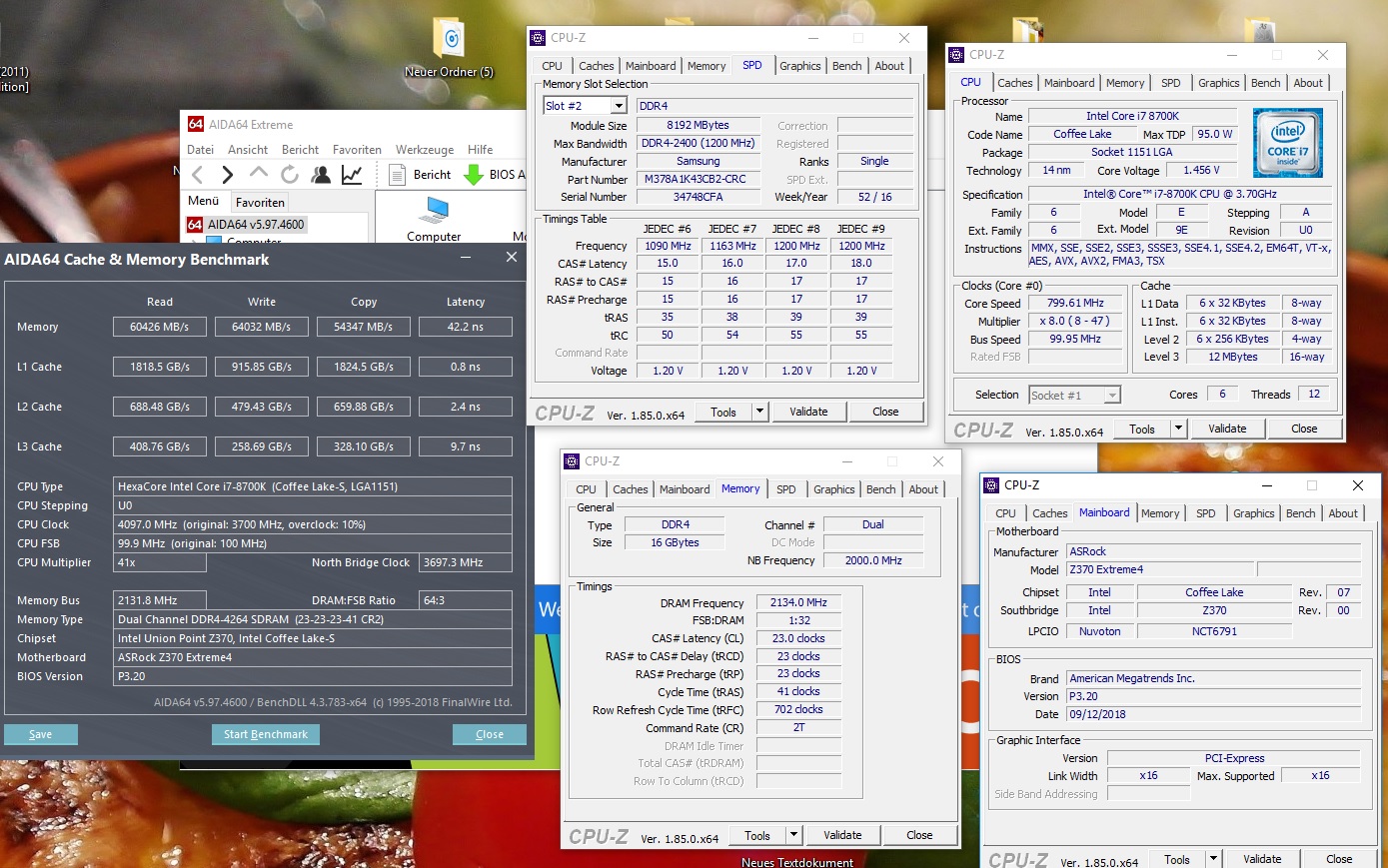Switch to the Favoriten sidebar tab
The image size is (1388, 868).
[x=260, y=202]
